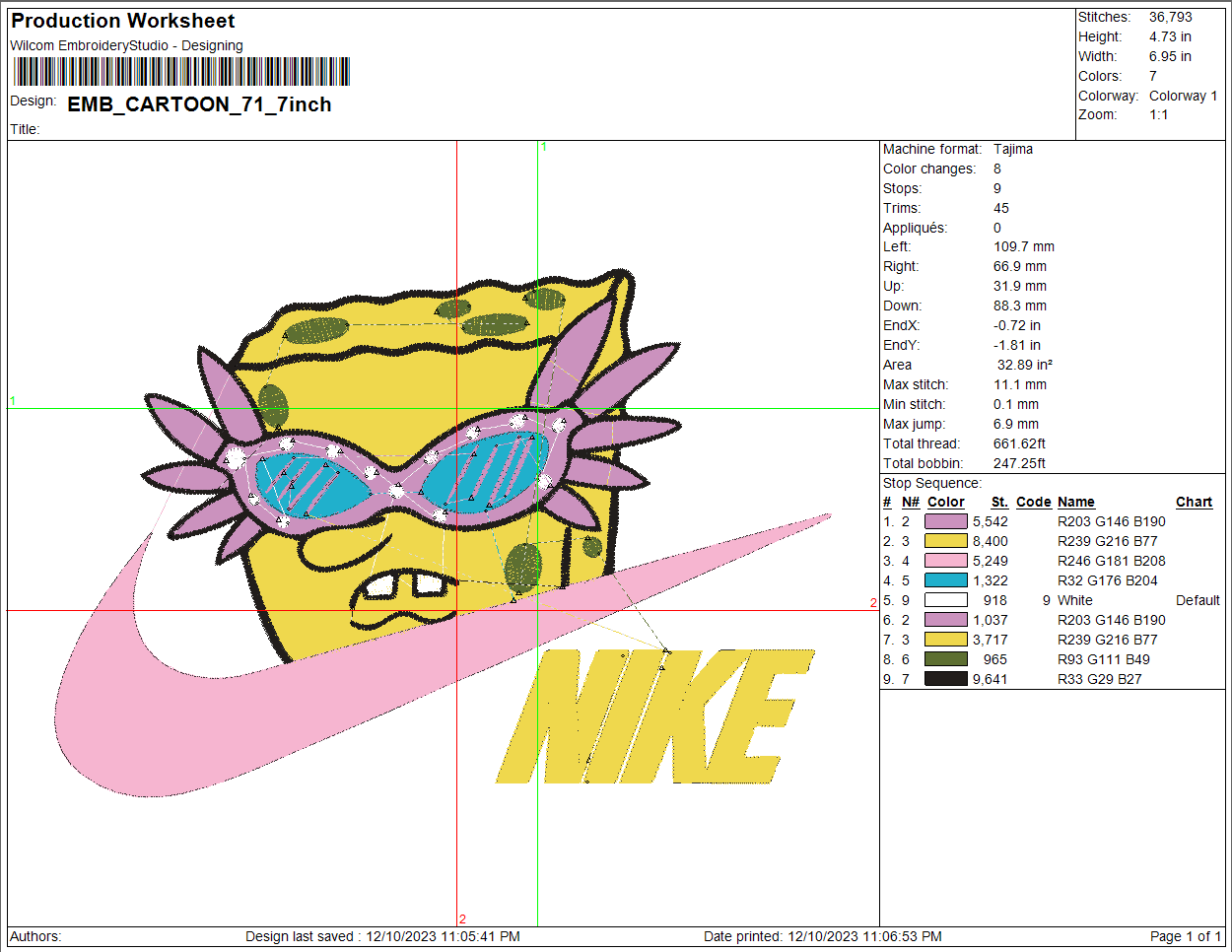This screenshot has width=1232, height=952.
Task: Click the Name column header
Action: (x=1076, y=502)
